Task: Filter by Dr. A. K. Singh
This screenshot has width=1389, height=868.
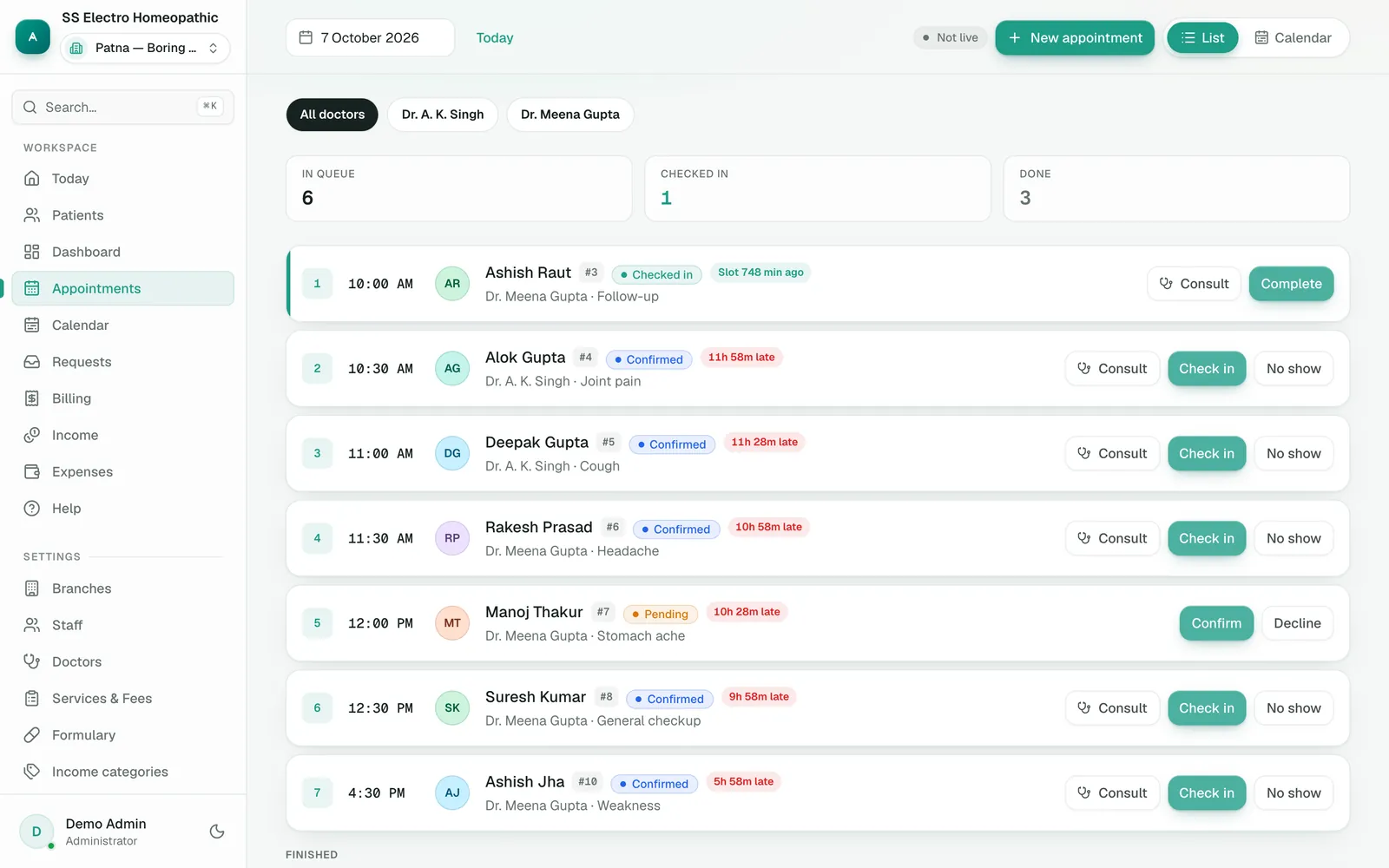Action: [443, 115]
